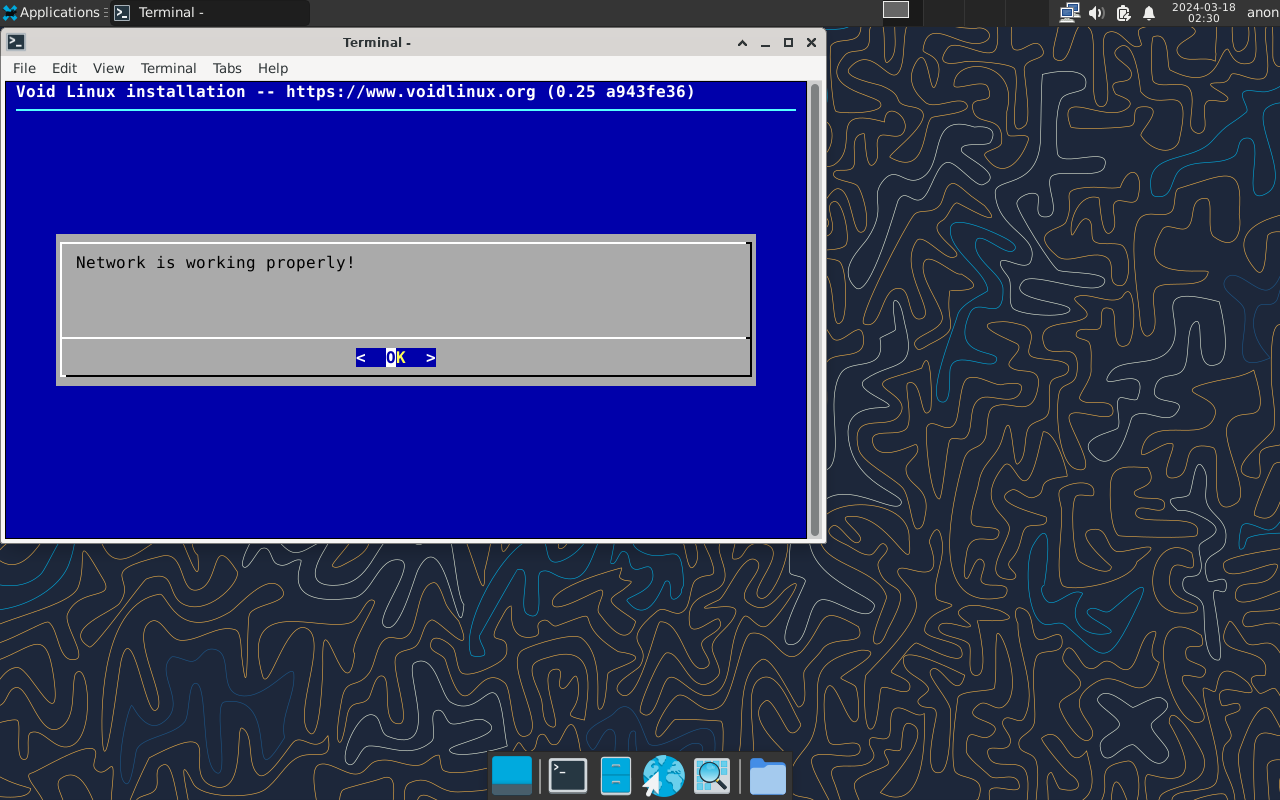
Task: Open the View menu
Action: tap(108, 68)
